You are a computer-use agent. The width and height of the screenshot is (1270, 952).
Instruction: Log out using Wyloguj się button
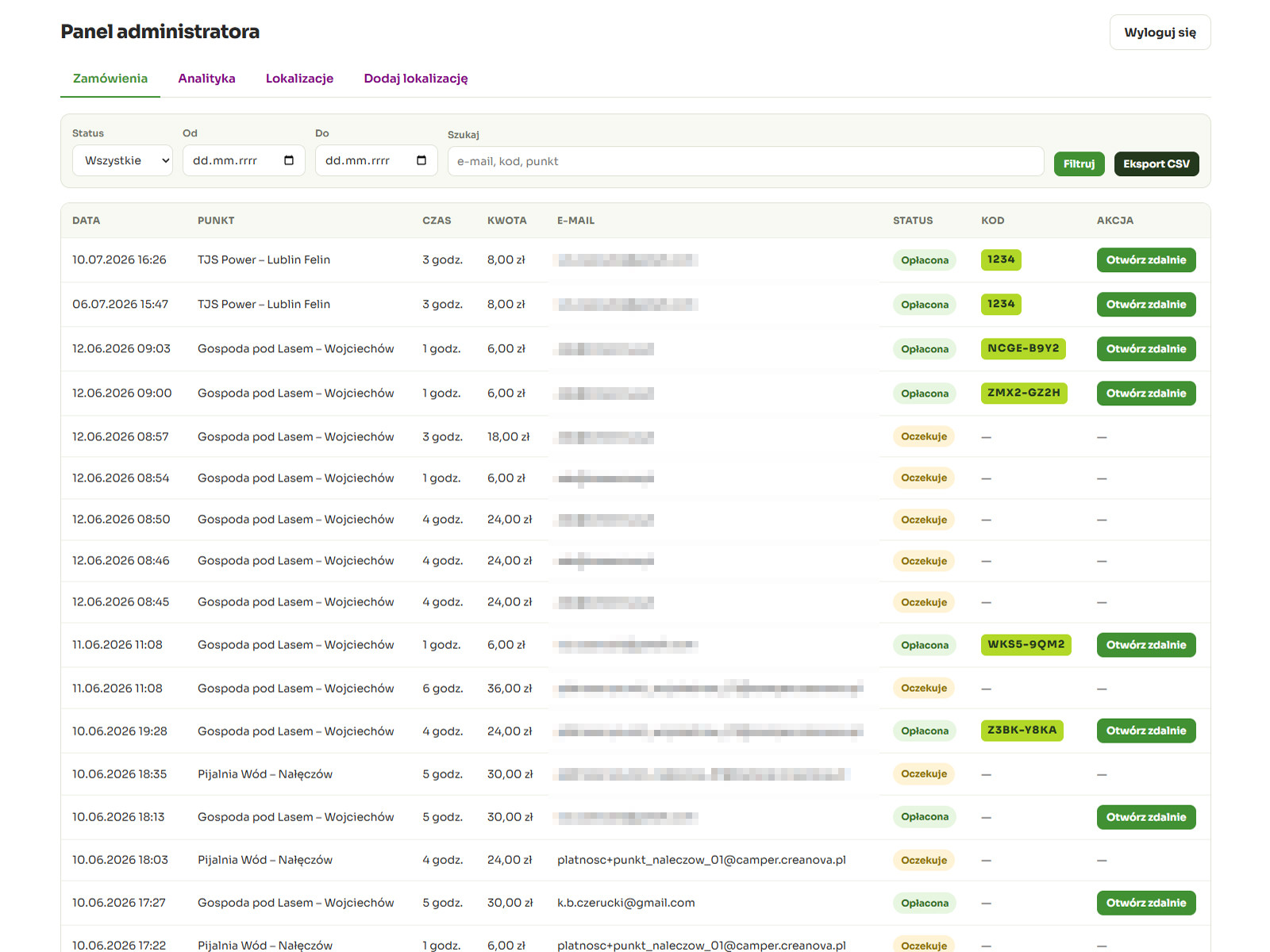[x=1160, y=33]
